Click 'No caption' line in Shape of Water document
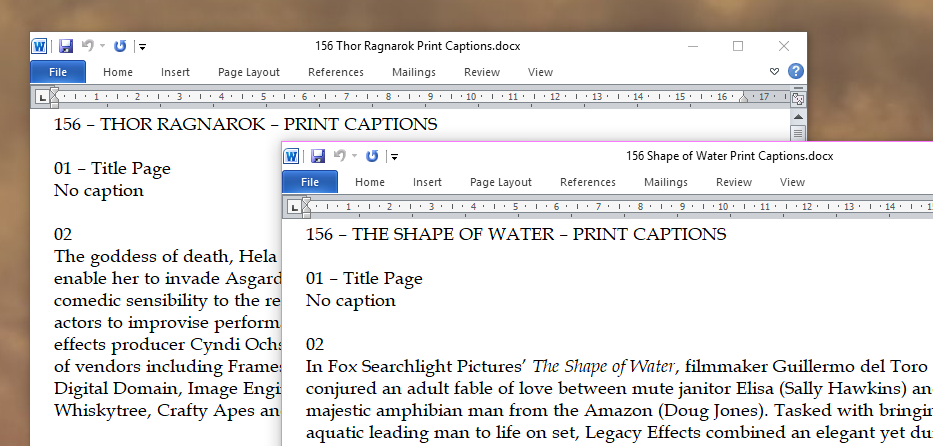Viewport: 933px width, 446px height. click(x=351, y=301)
